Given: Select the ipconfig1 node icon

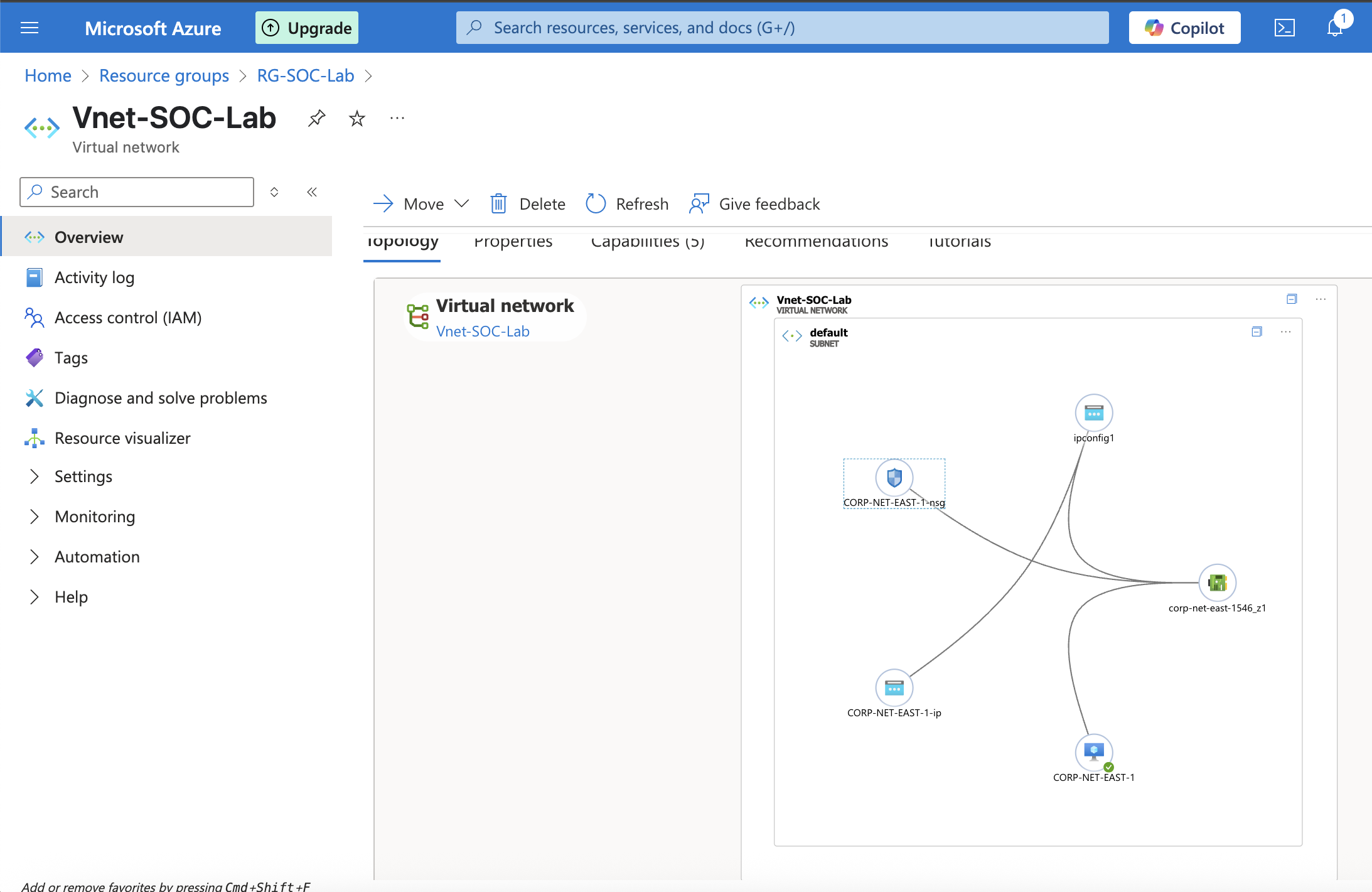Looking at the screenshot, I should pos(1093,413).
